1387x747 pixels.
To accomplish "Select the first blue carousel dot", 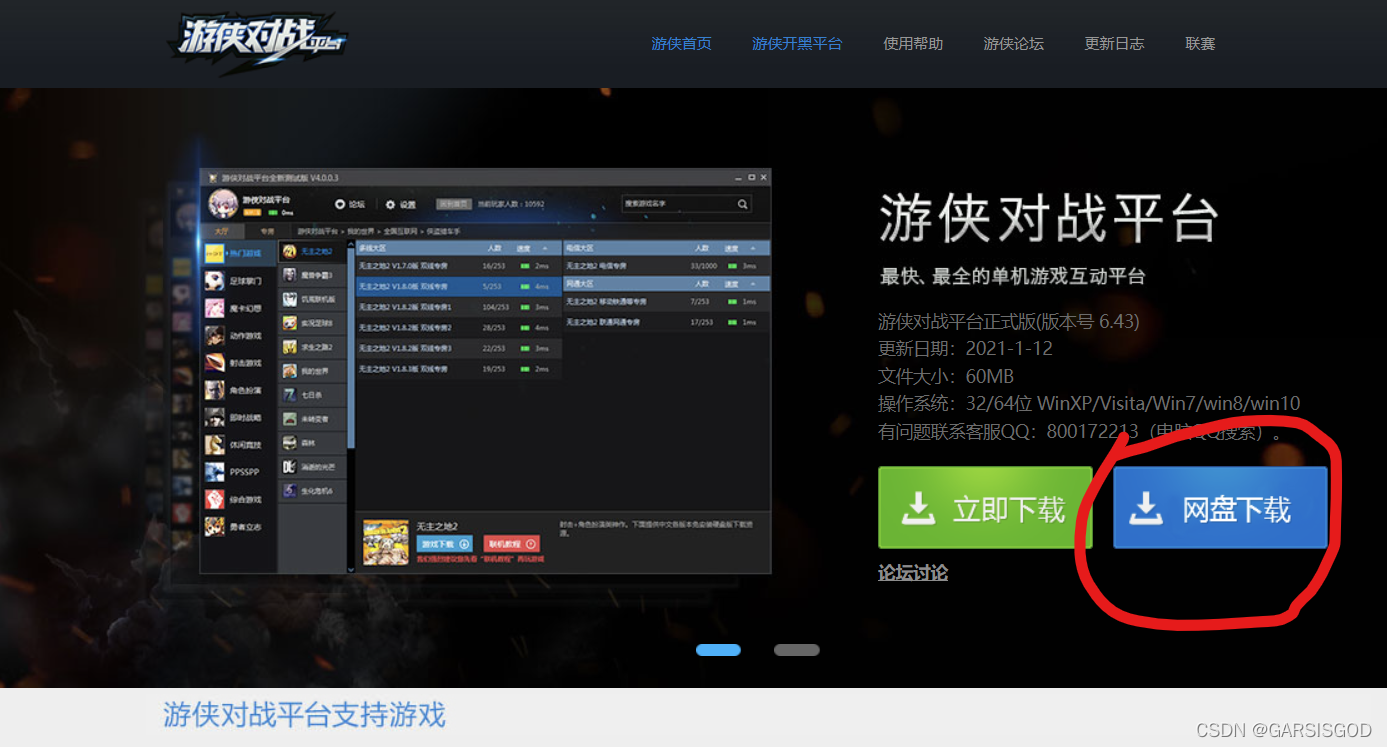I will point(718,650).
